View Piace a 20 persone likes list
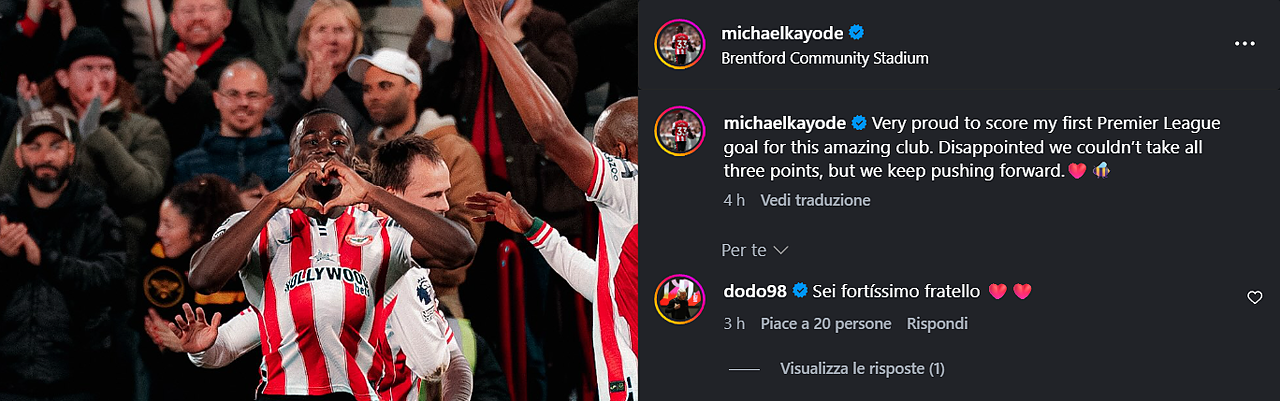Image resolution: width=1280 pixels, height=401 pixels. [826, 324]
